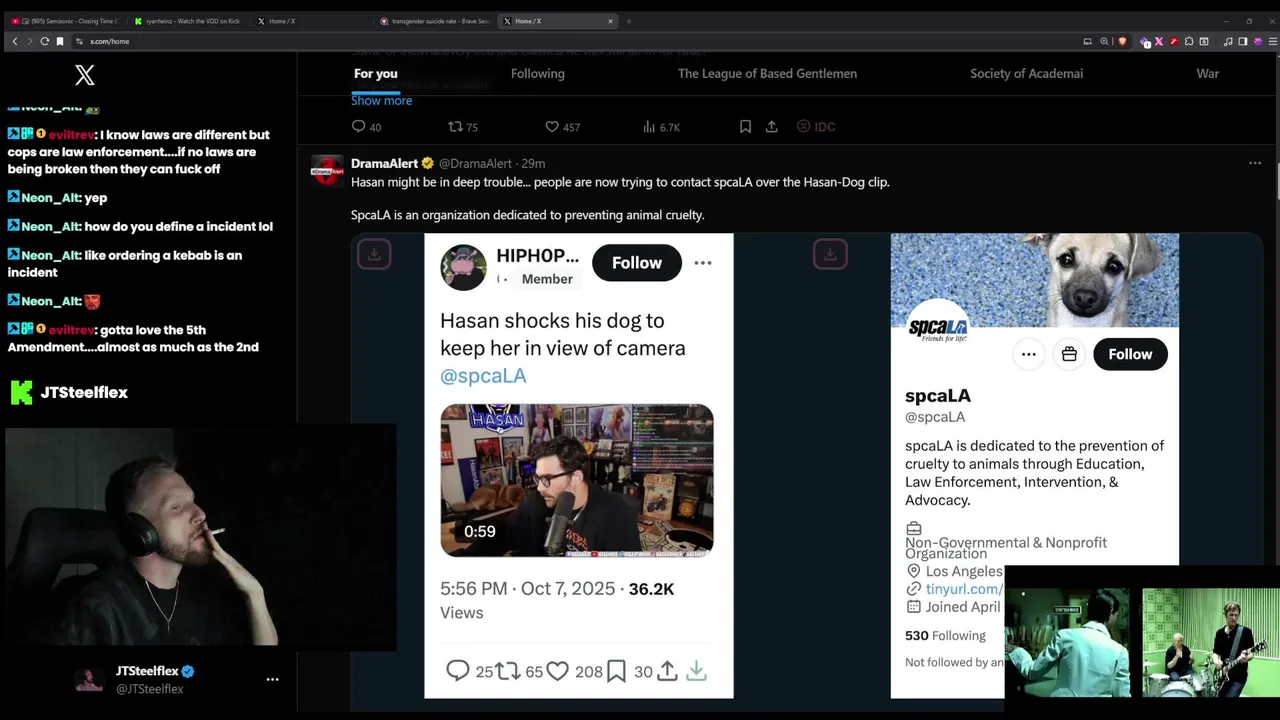Reload the page in browser toolbar
The width and height of the screenshot is (1280, 720).
[x=44, y=41]
